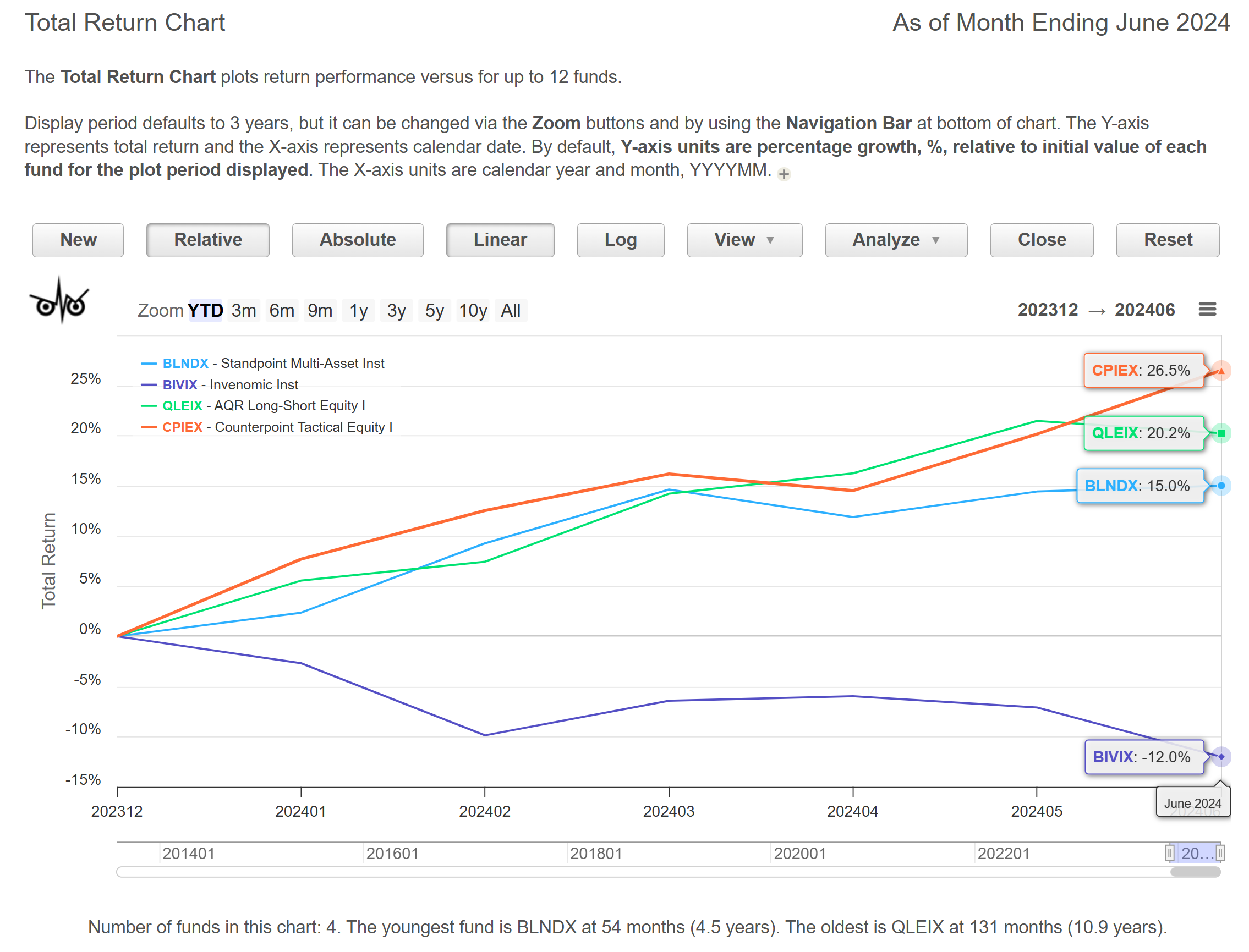
Task: Click the Total Return Chart heading
Action: click(125, 23)
